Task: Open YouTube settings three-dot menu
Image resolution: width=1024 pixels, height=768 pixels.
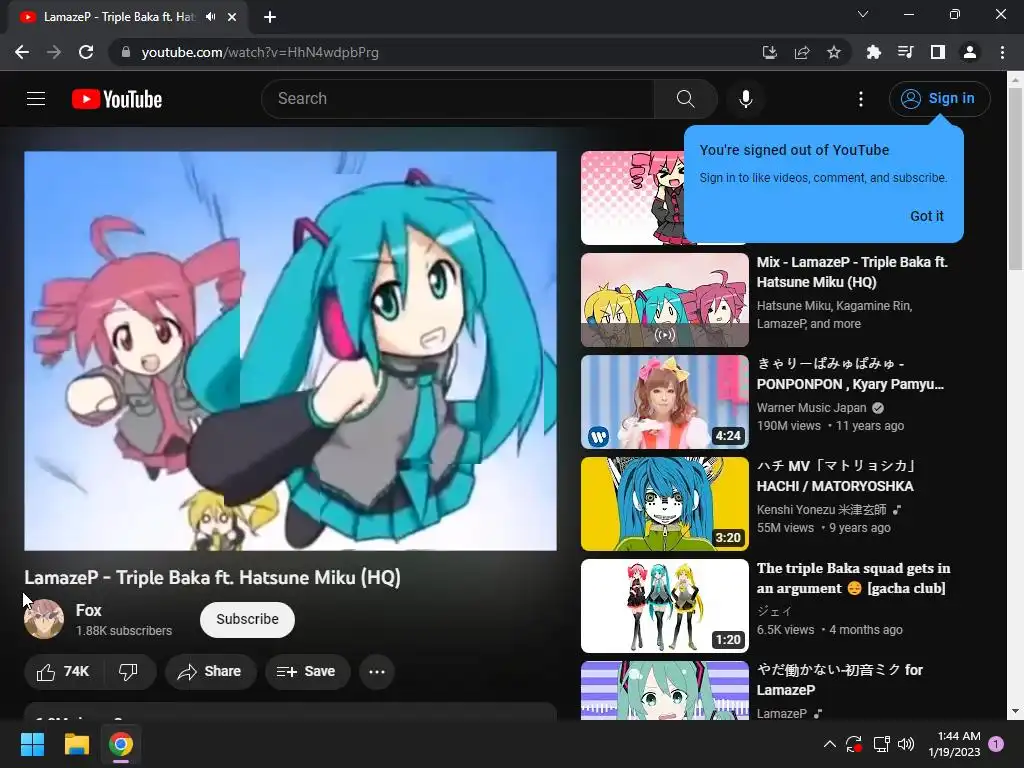Action: (x=861, y=99)
